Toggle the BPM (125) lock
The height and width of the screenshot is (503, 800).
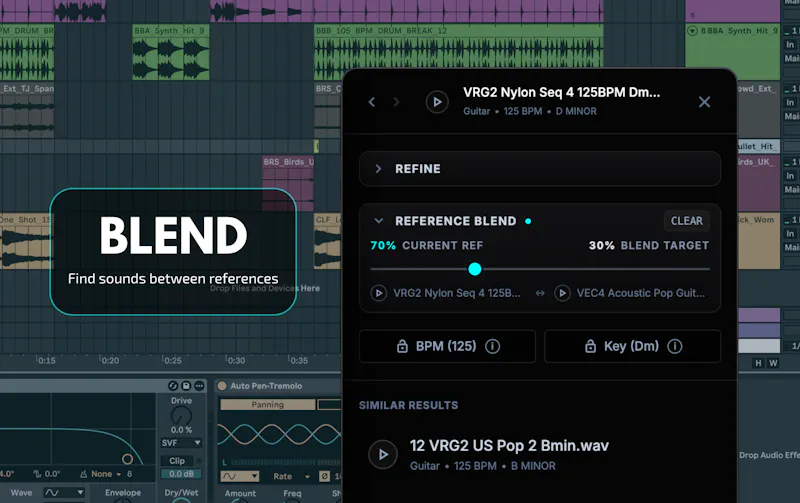(x=402, y=346)
